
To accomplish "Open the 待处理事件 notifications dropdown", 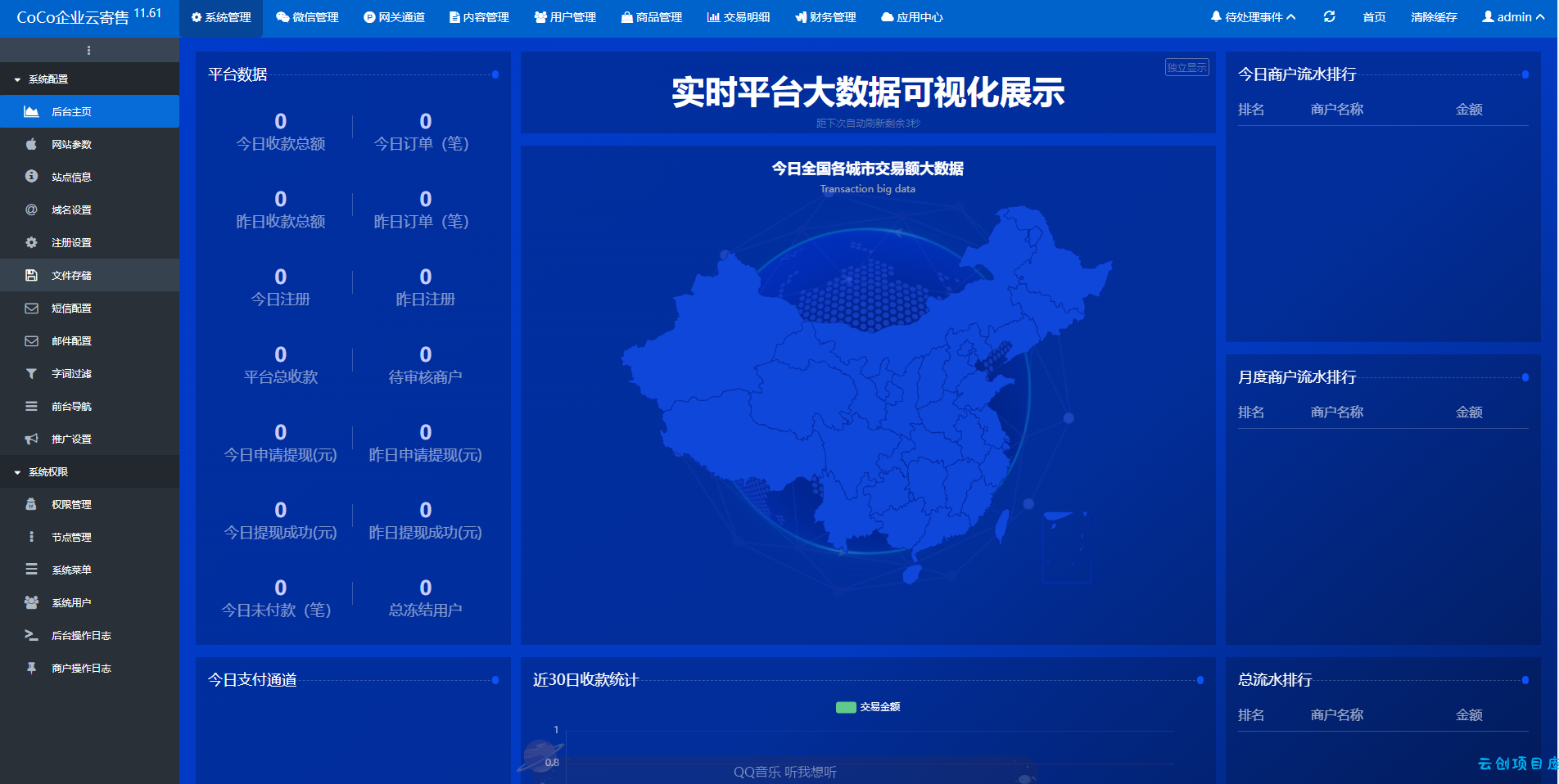I will point(1253,17).
